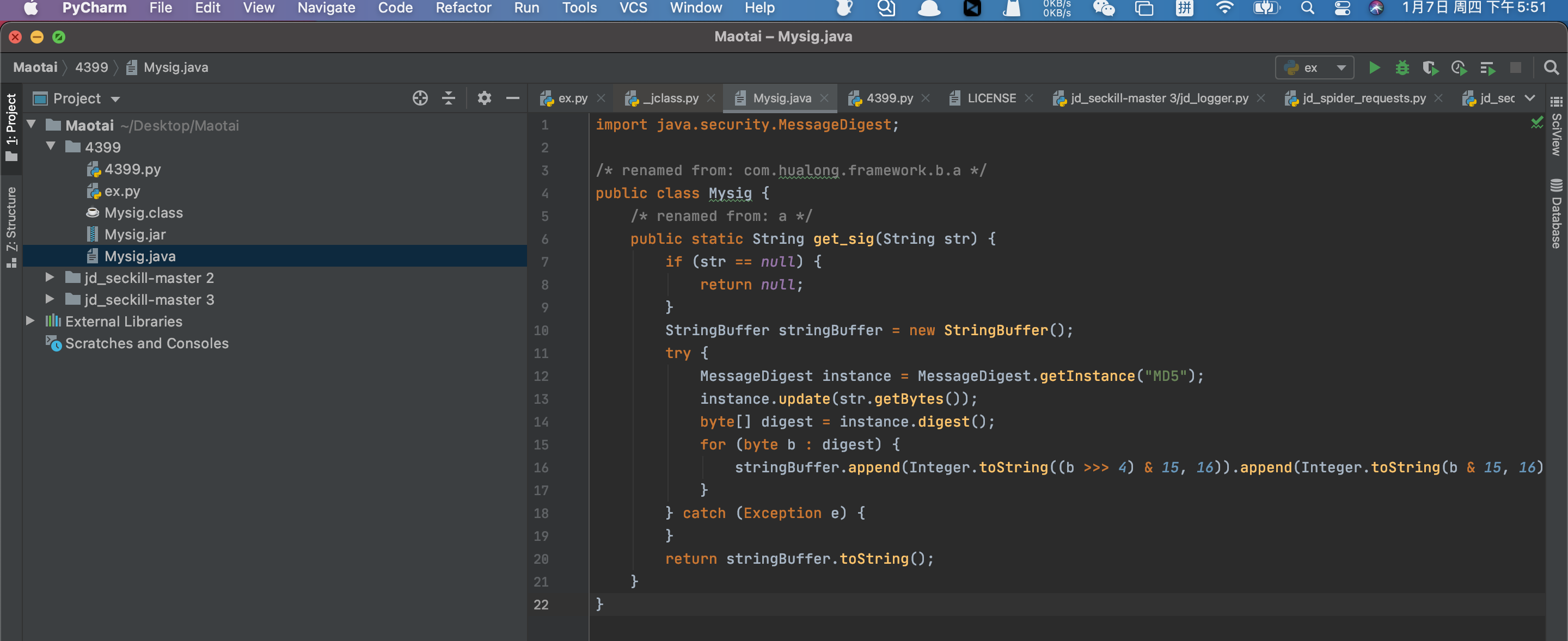The width and height of the screenshot is (1568, 641).
Task: Locate current file with crosshair icon
Action: pyautogui.click(x=420, y=98)
